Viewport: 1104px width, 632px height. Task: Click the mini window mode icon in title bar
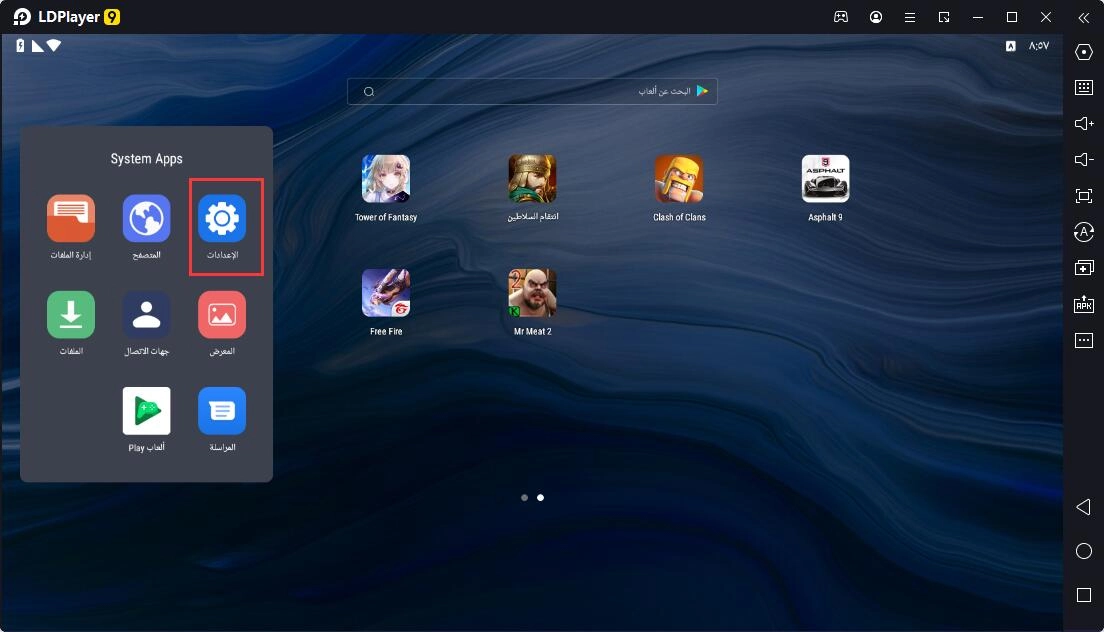point(944,17)
